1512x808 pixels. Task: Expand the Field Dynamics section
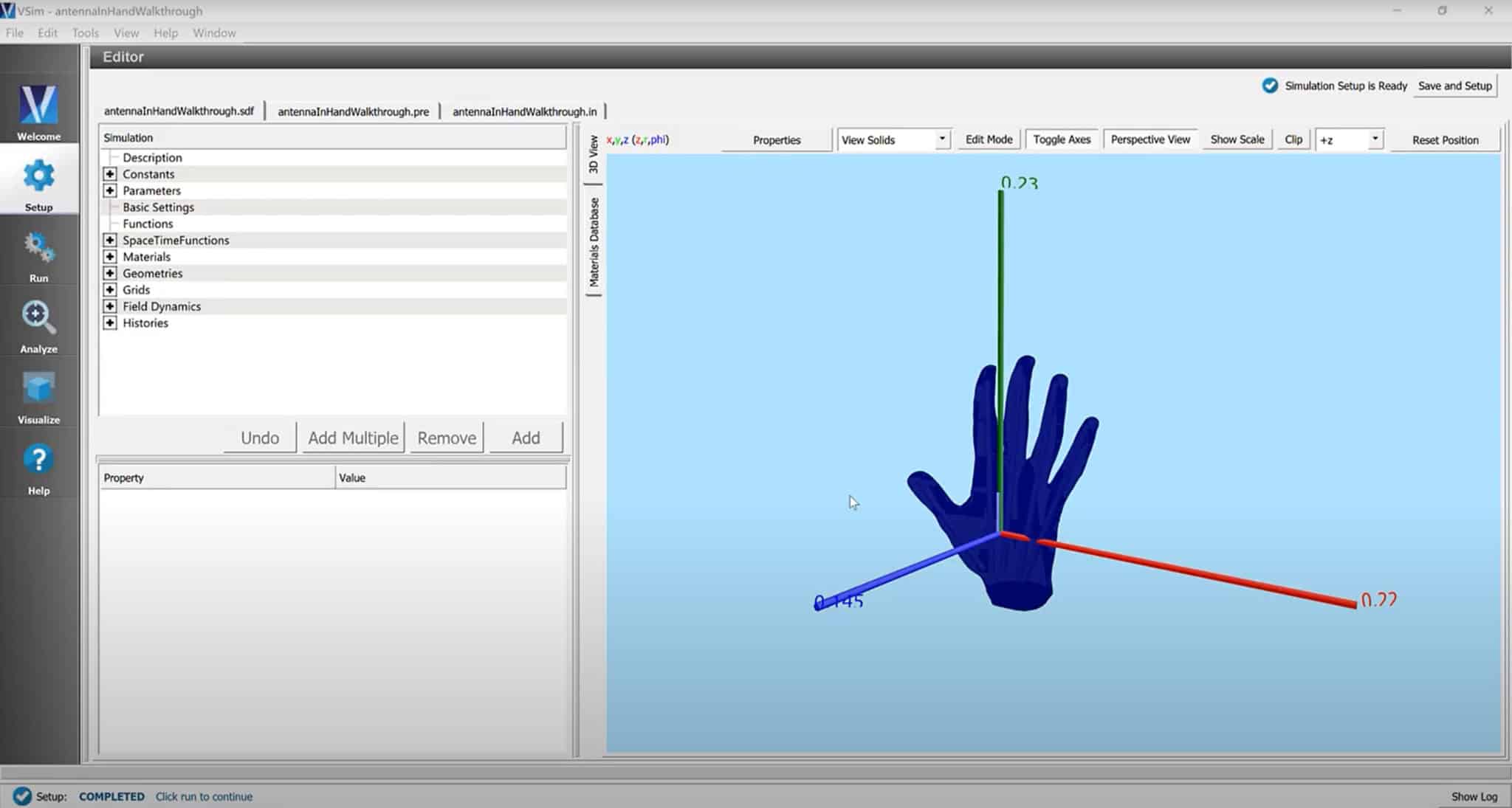(x=110, y=306)
